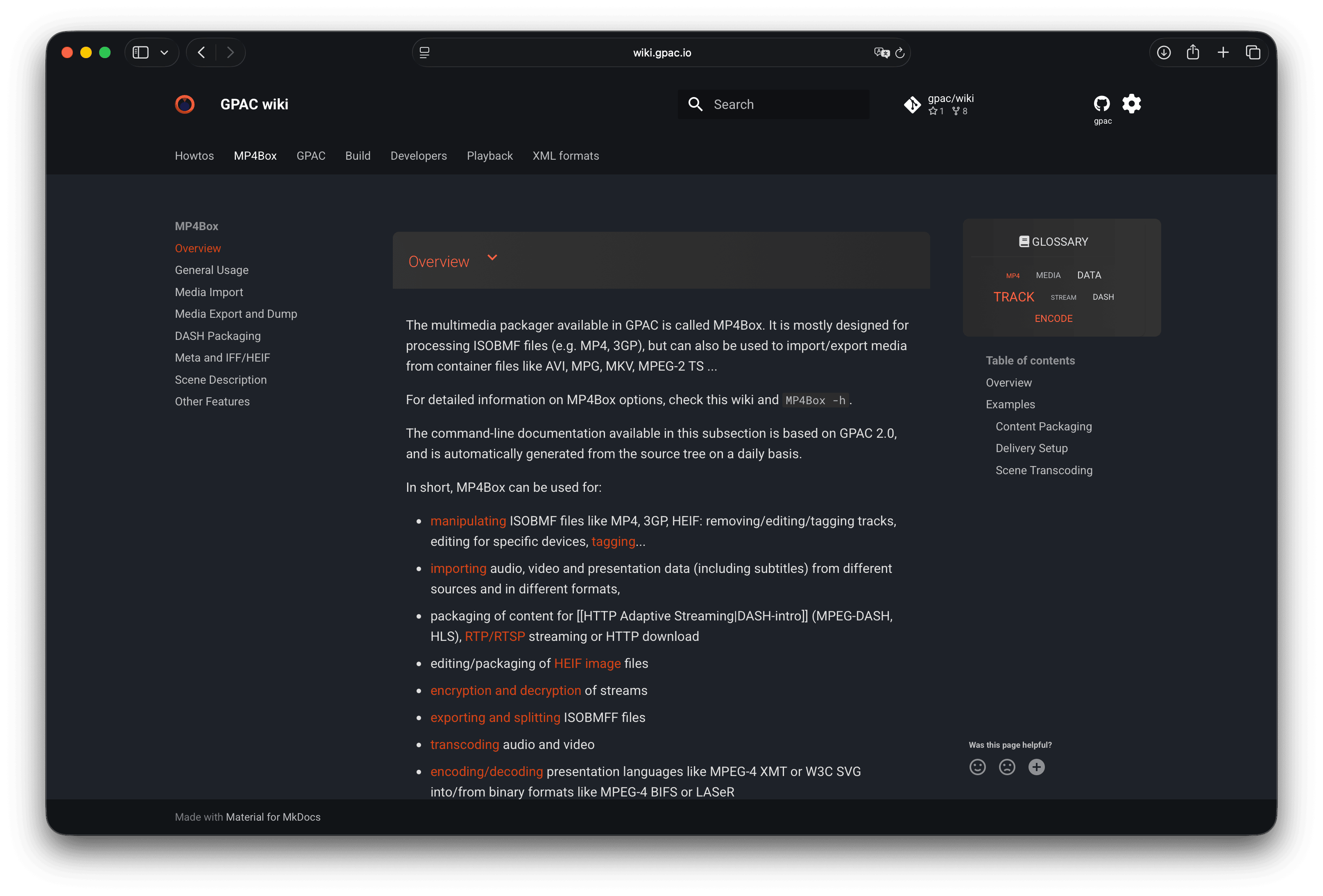Screen dimensions: 1323x896
Task: Select the ENCODE glossary term
Action: tap(1053, 318)
